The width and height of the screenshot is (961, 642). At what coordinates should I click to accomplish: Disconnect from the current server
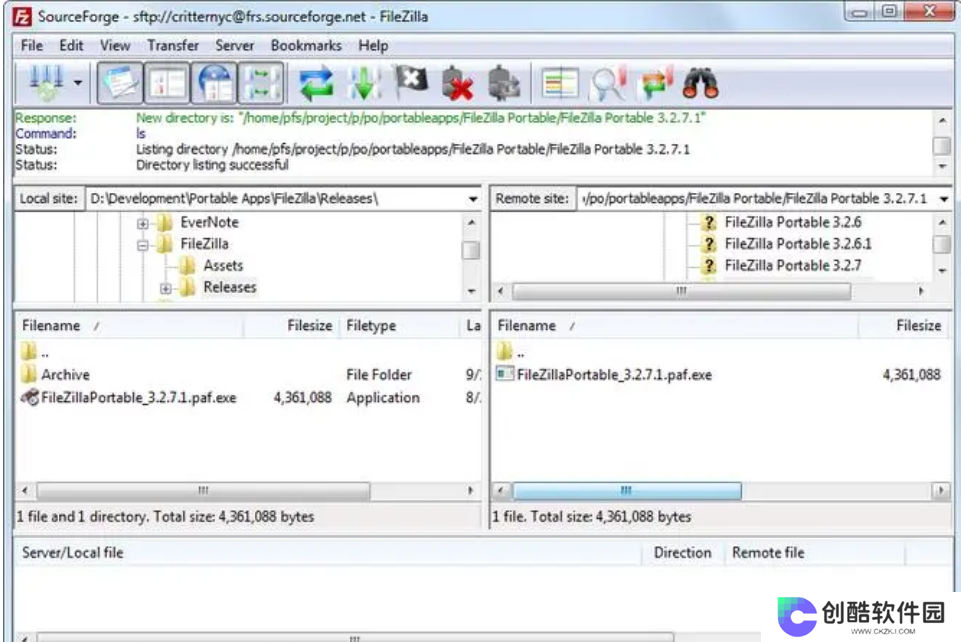point(457,83)
